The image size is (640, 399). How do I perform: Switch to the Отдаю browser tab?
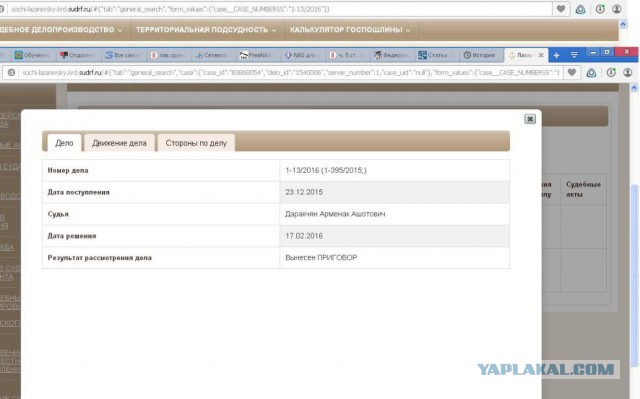click(x=77, y=55)
